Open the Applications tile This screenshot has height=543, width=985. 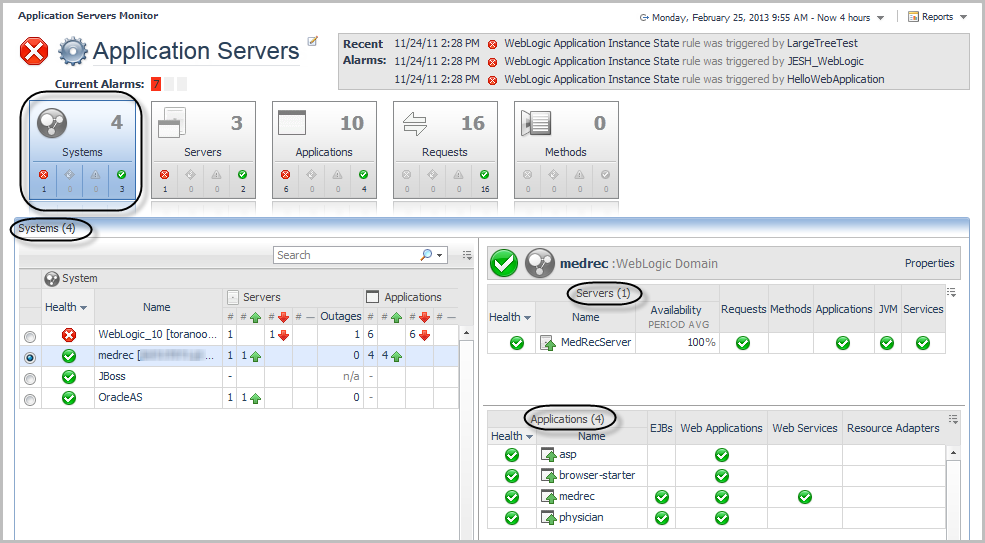click(324, 150)
